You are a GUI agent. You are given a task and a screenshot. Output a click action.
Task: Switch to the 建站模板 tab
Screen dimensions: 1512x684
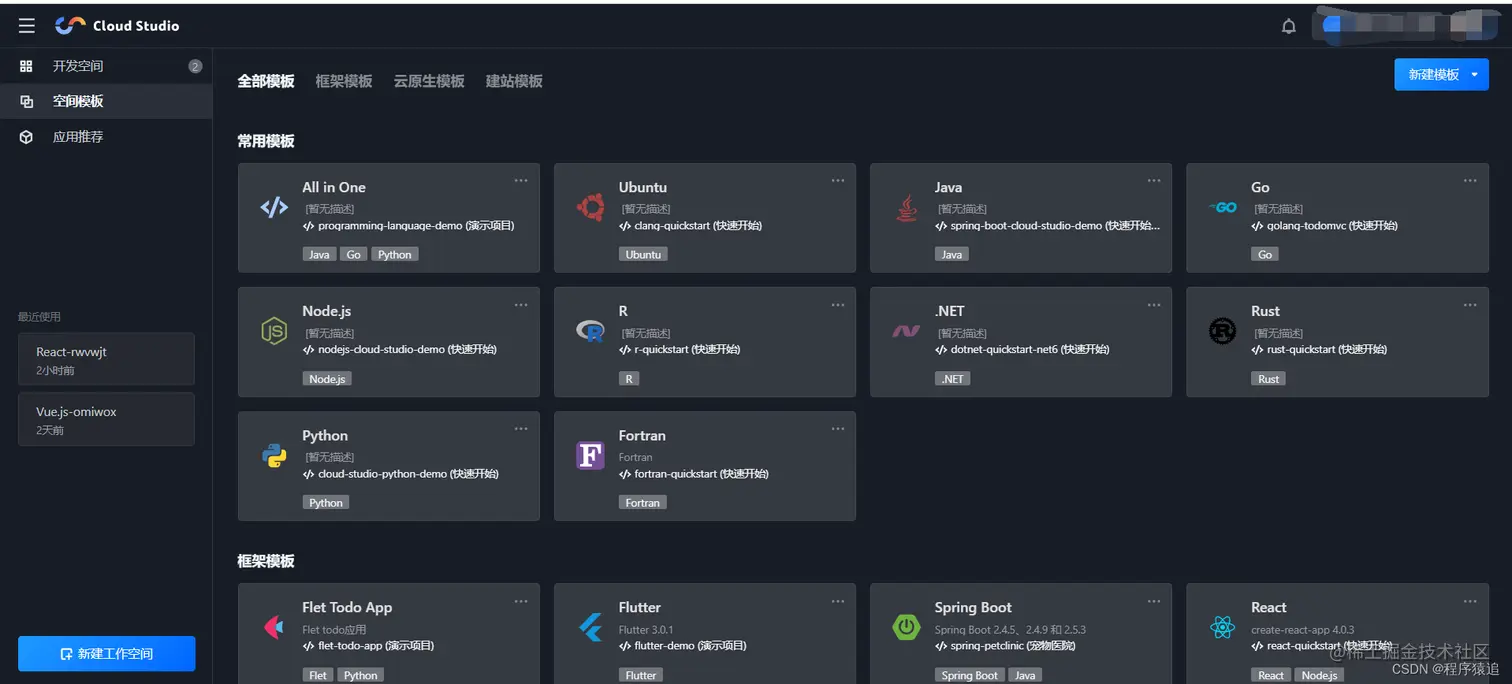tap(514, 81)
